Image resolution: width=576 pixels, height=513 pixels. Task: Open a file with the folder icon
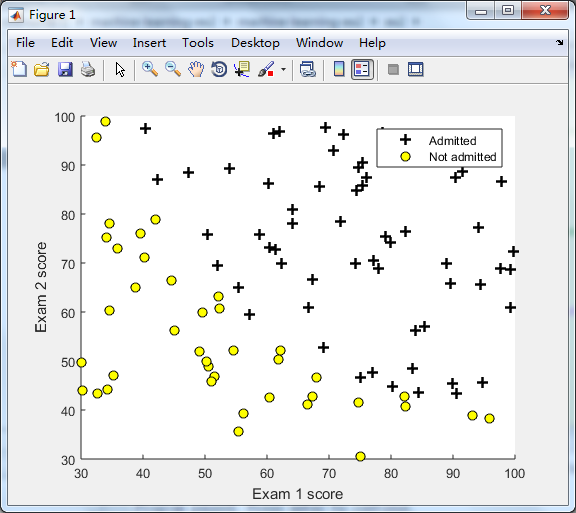click(x=42, y=69)
